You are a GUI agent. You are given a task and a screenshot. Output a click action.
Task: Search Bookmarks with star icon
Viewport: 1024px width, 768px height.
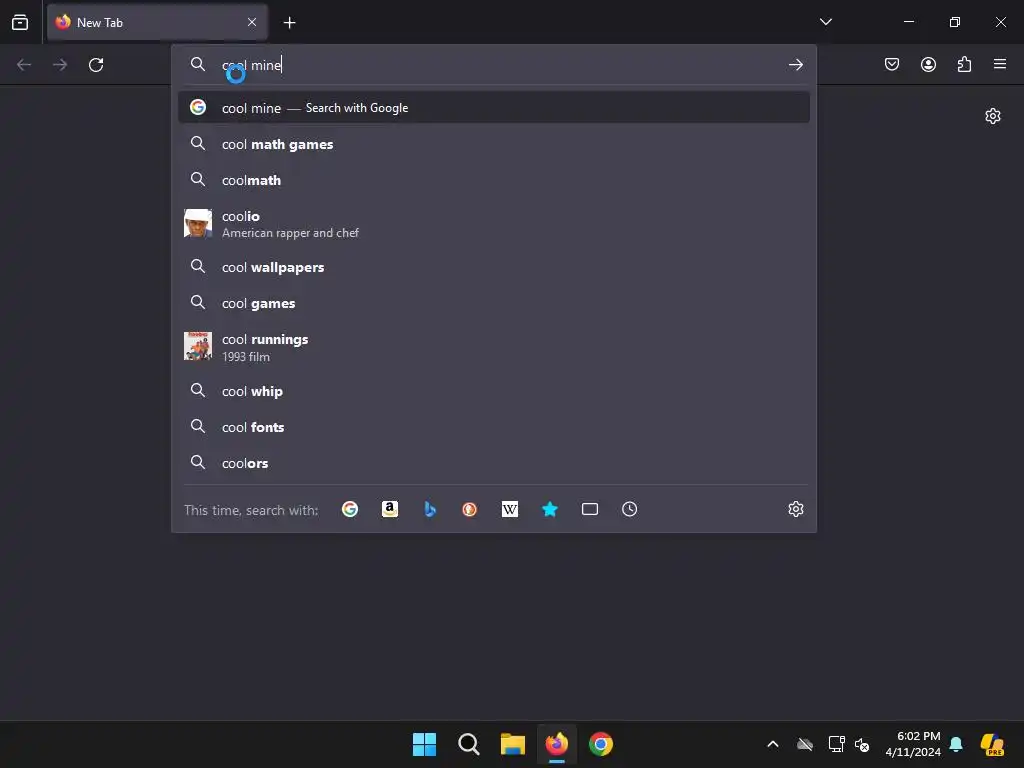[x=550, y=509]
